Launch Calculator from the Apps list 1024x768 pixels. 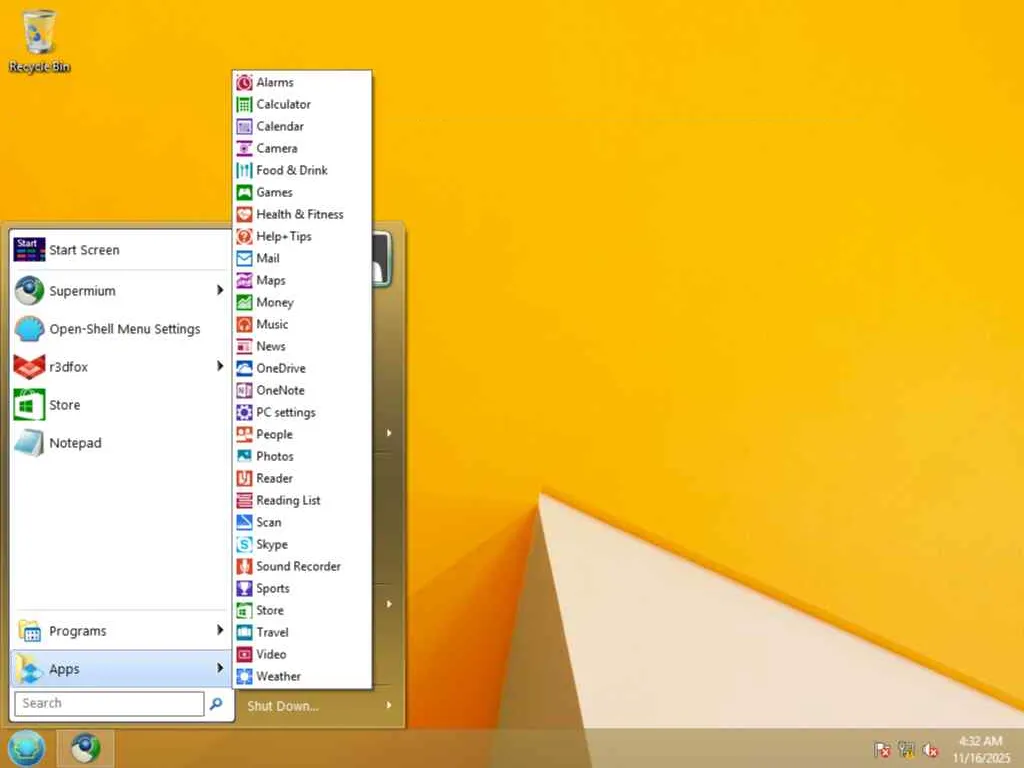coord(302,104)
